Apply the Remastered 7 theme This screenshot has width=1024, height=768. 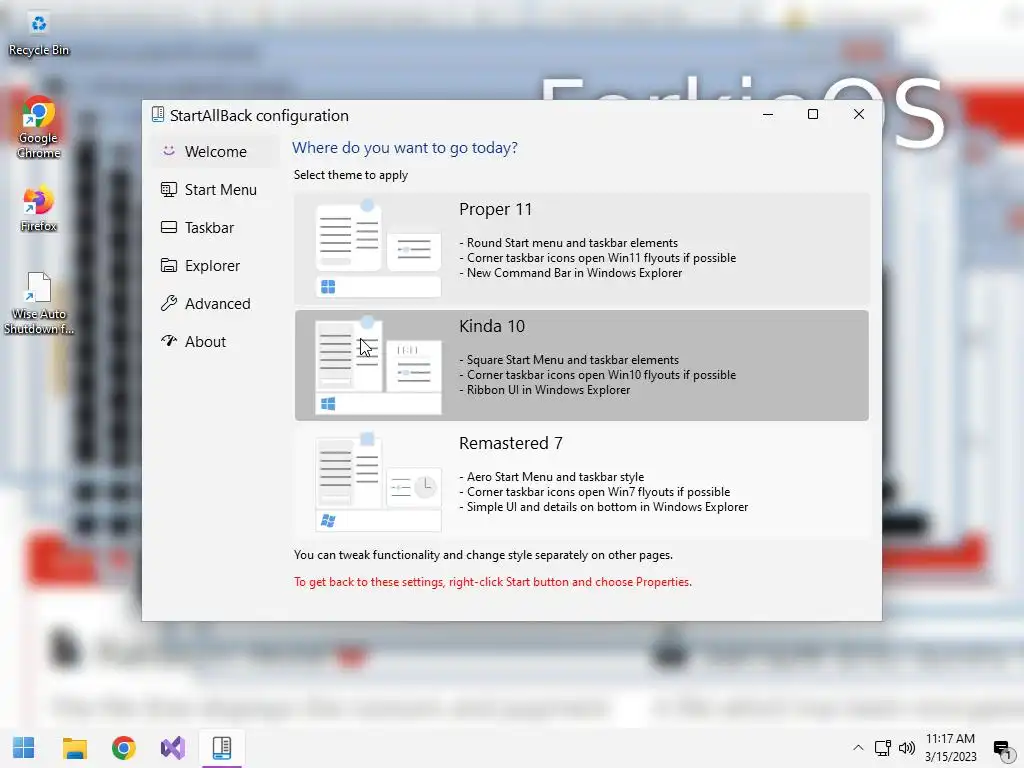581,482
